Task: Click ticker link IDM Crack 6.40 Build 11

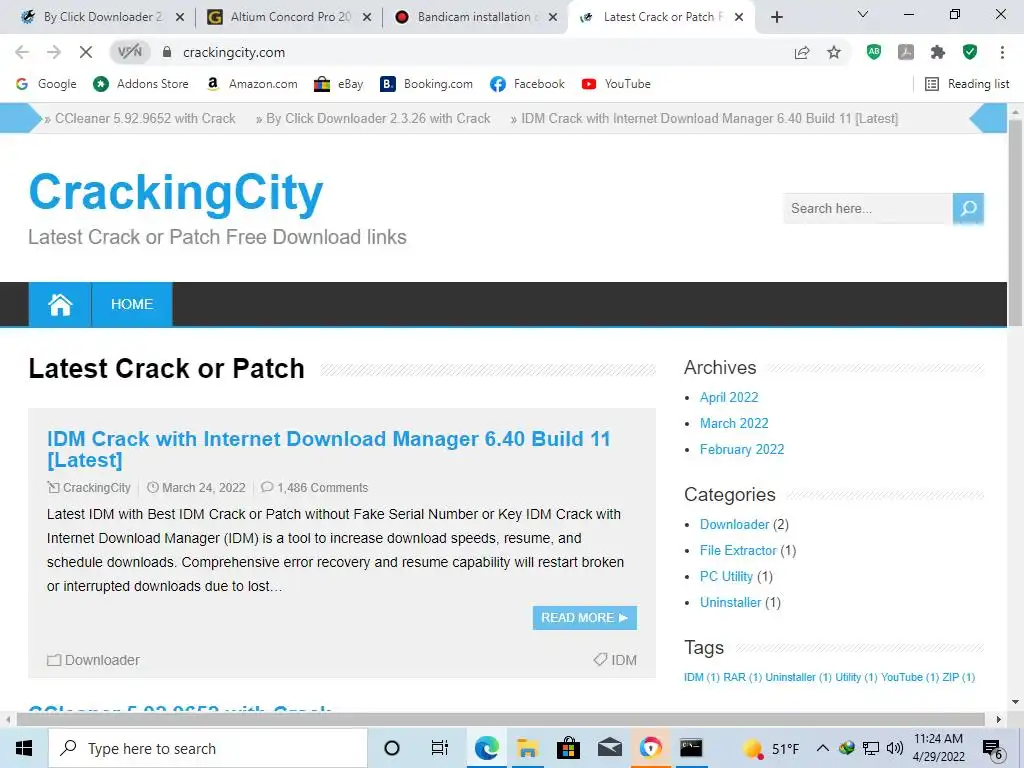Action: click(x=709, y=118)
